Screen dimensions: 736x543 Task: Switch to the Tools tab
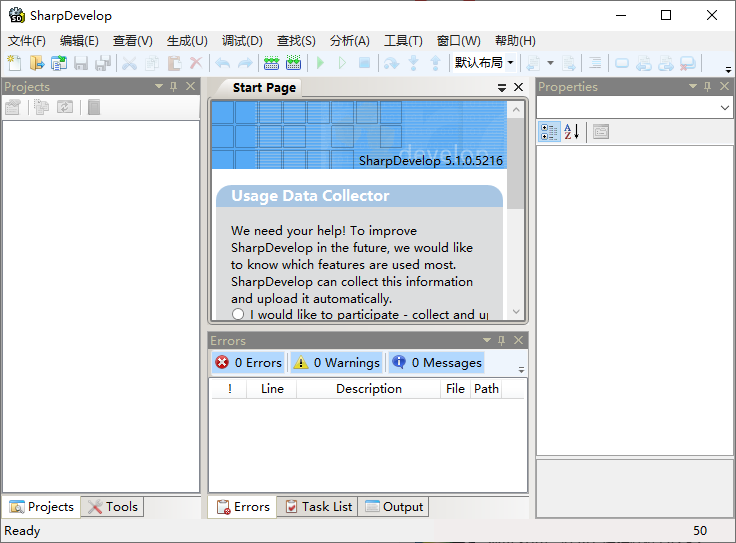coord(113,507)
